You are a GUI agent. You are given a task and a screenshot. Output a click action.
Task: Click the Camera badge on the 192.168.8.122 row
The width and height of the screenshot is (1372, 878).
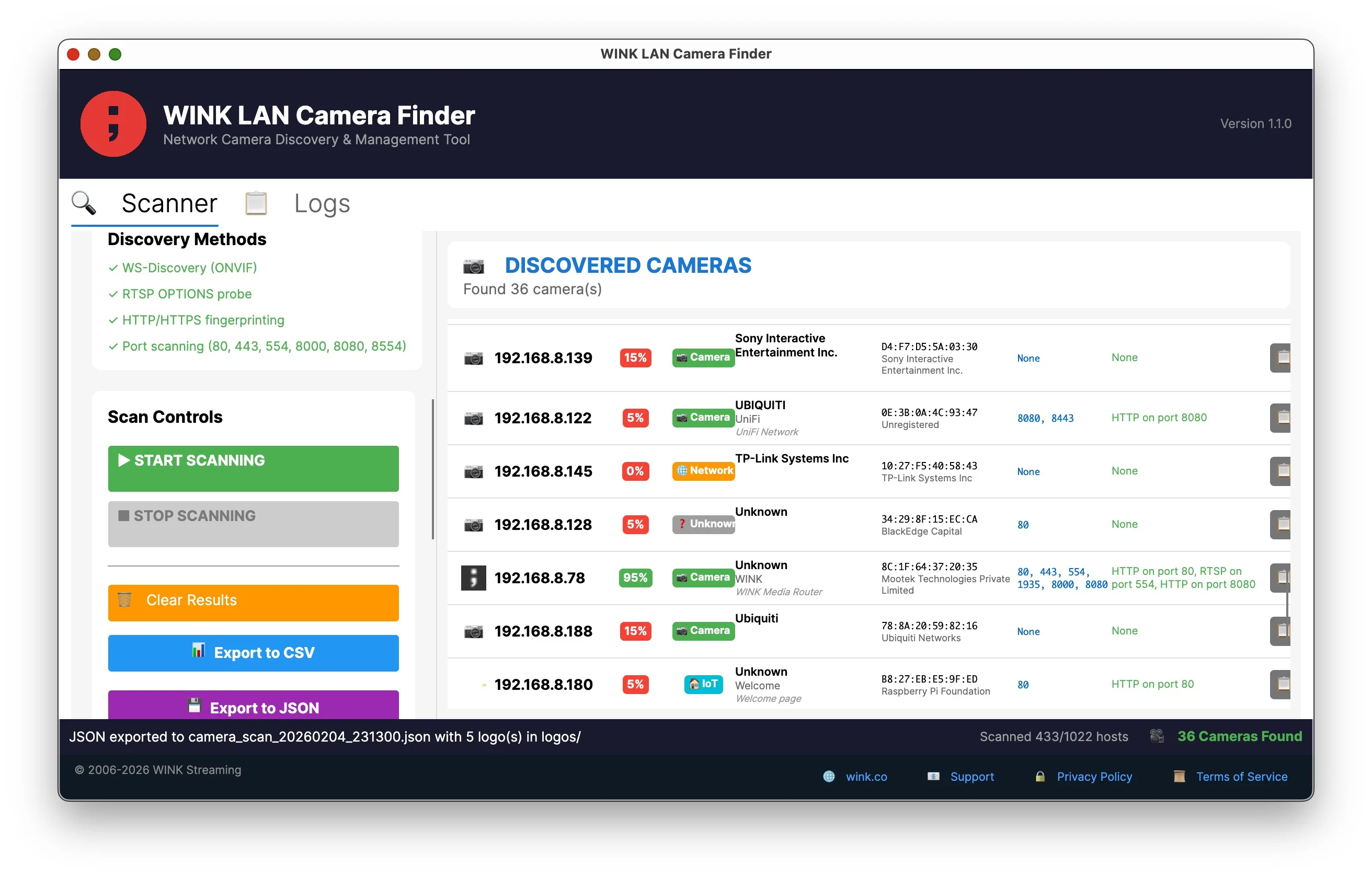pyautogui.click(x=703, y=418)
